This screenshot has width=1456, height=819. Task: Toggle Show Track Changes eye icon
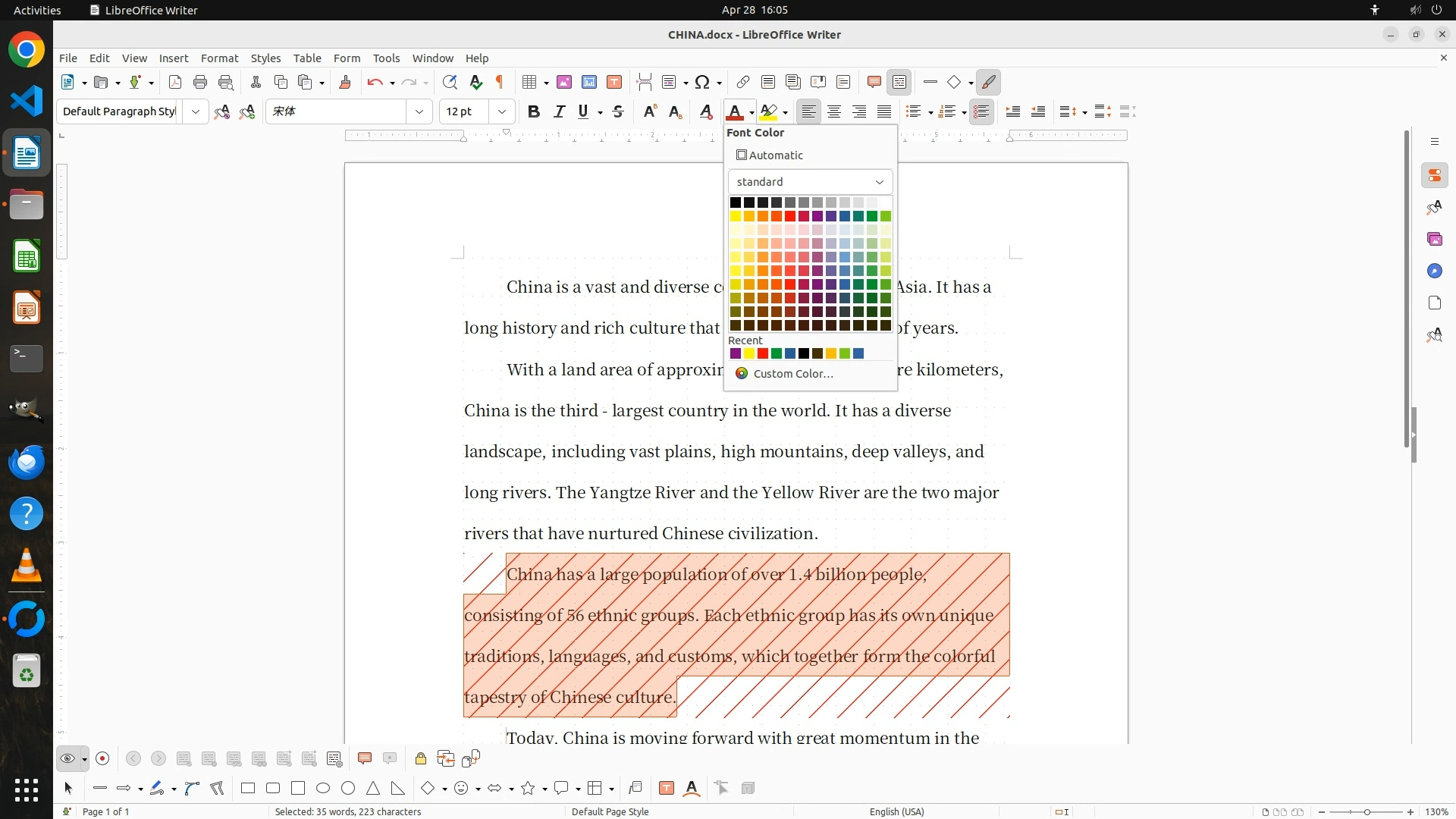pos(67,758)
